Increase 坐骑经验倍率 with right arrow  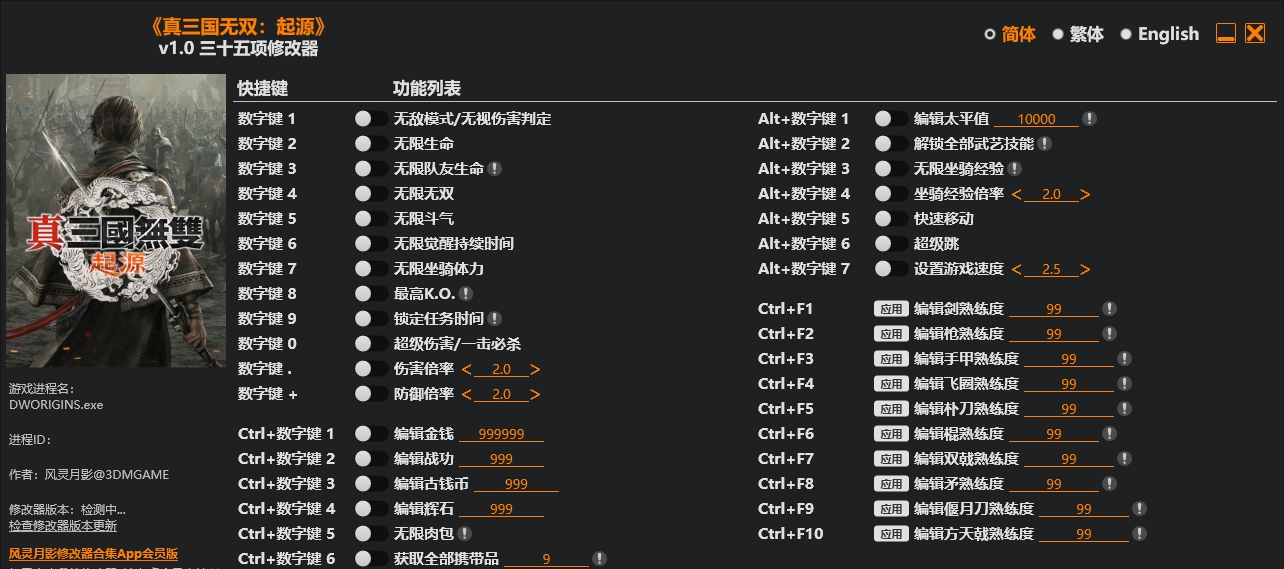(1085, 194)
